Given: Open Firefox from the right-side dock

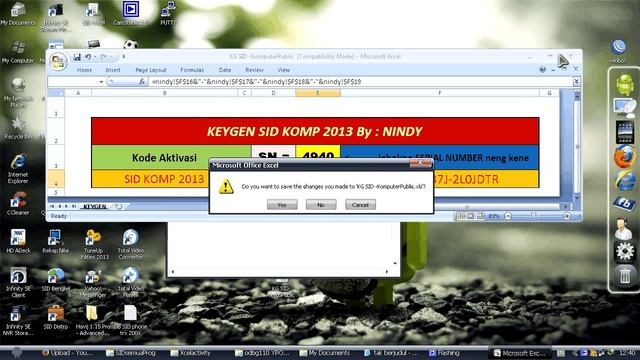Looking at the screenshot, I should [x=624, y=156].
